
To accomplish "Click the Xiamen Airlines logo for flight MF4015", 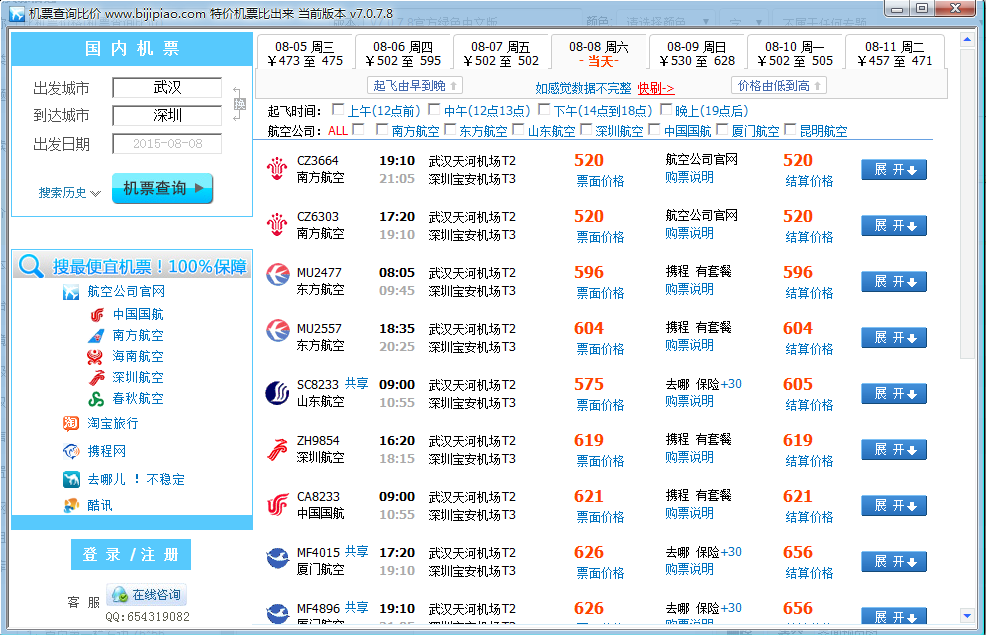I will point(277,561).
